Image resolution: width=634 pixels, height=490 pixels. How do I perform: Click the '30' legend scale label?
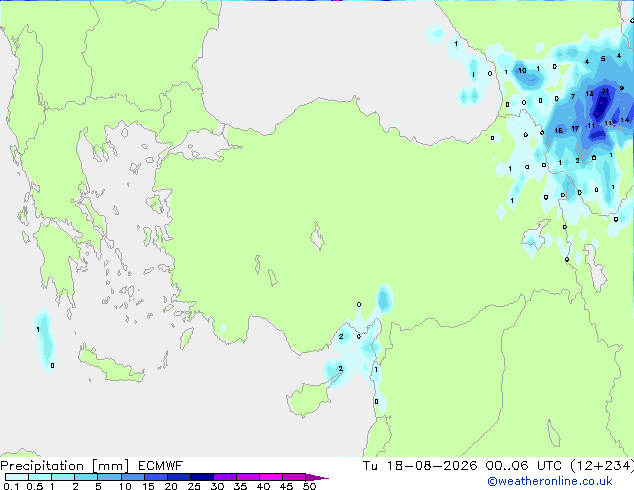pyautogui.click(x=217, y=486)
